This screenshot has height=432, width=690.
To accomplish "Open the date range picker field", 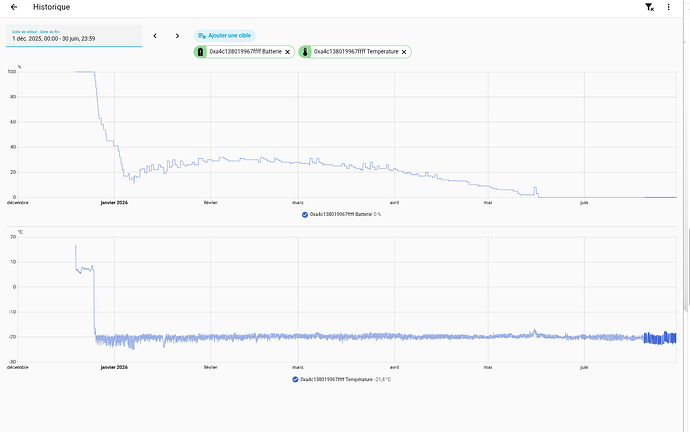I will click(74, 36).
